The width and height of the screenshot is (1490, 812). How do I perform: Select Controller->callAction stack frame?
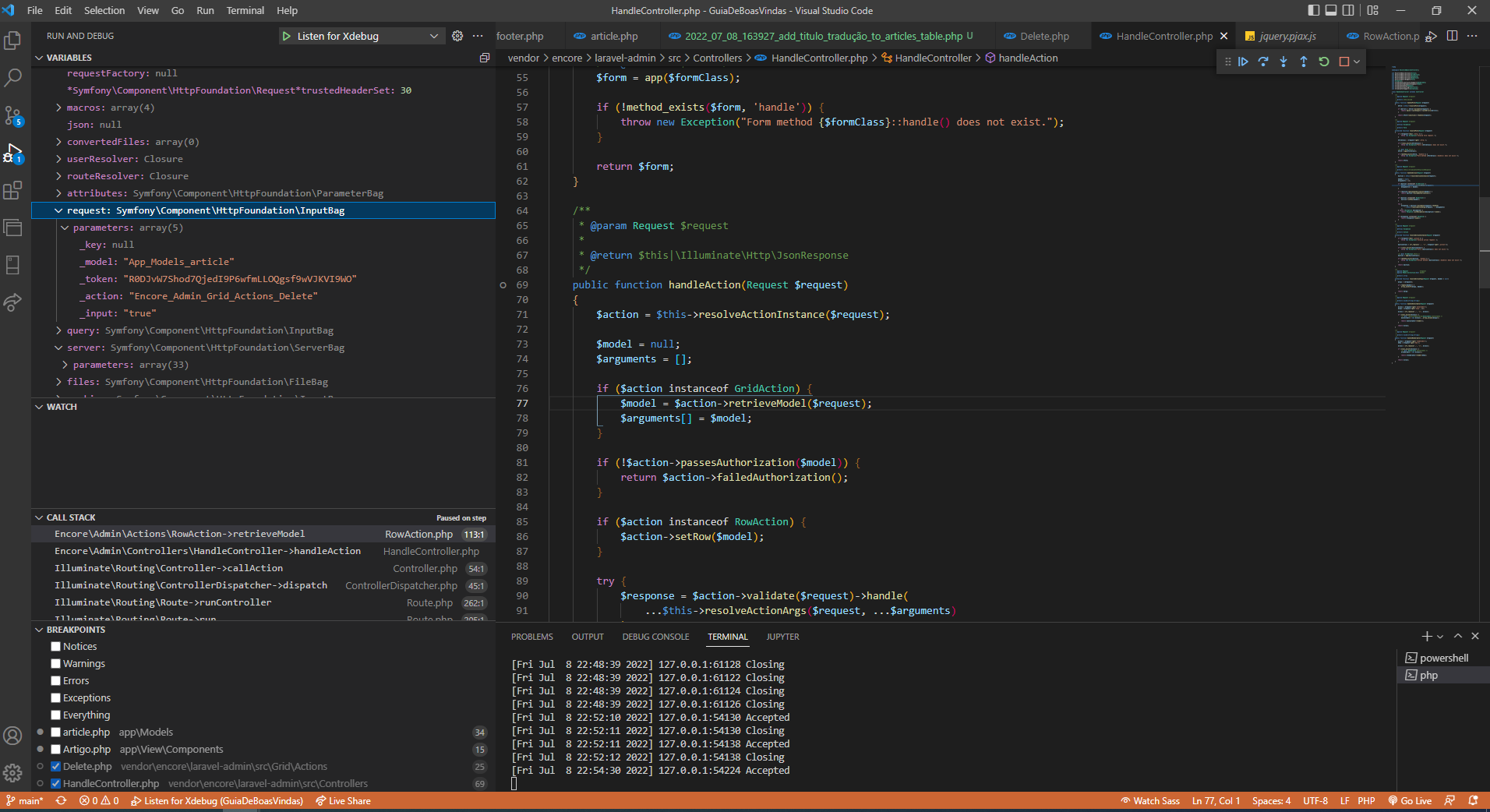coord(168,569)
